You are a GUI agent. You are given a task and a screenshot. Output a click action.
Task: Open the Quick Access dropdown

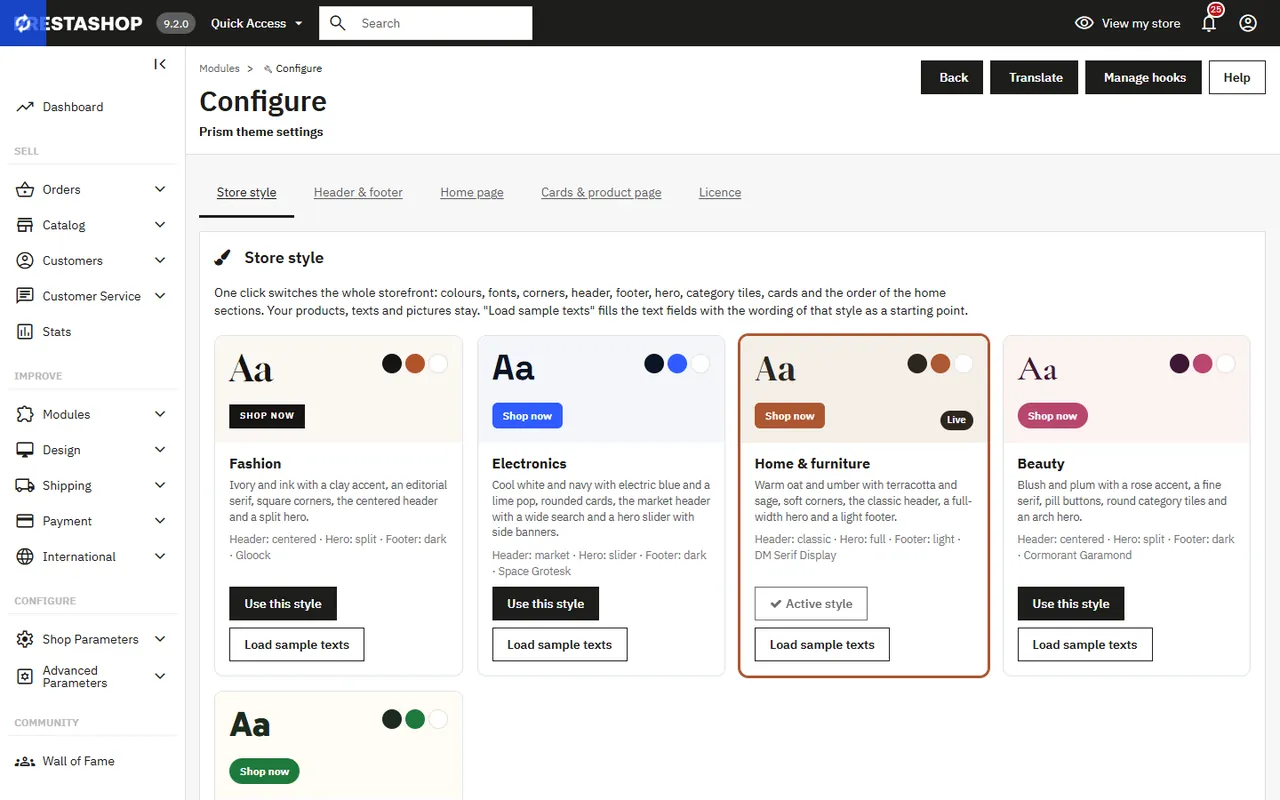[256, 23]
